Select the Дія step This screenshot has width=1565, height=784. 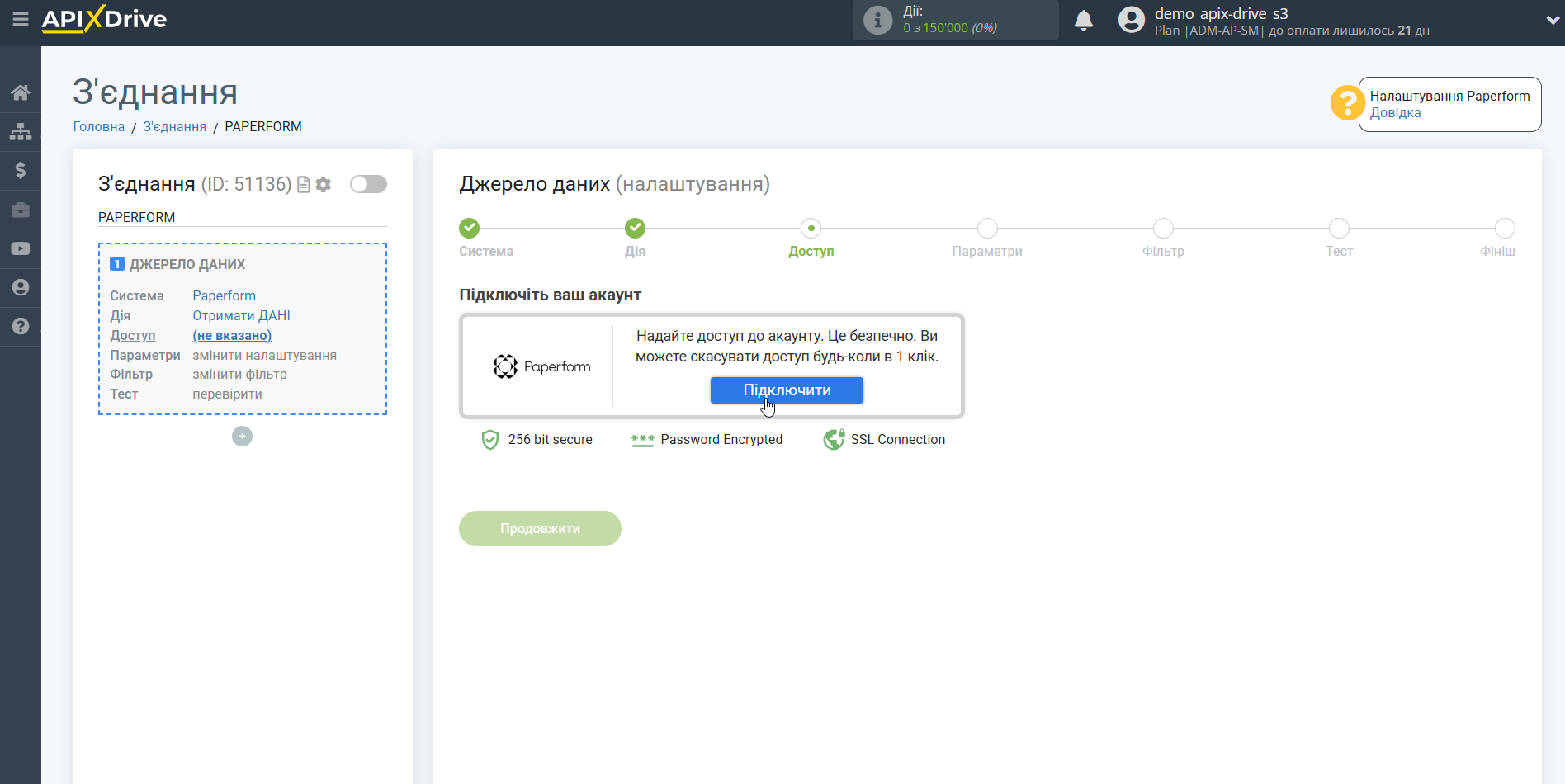635,228
